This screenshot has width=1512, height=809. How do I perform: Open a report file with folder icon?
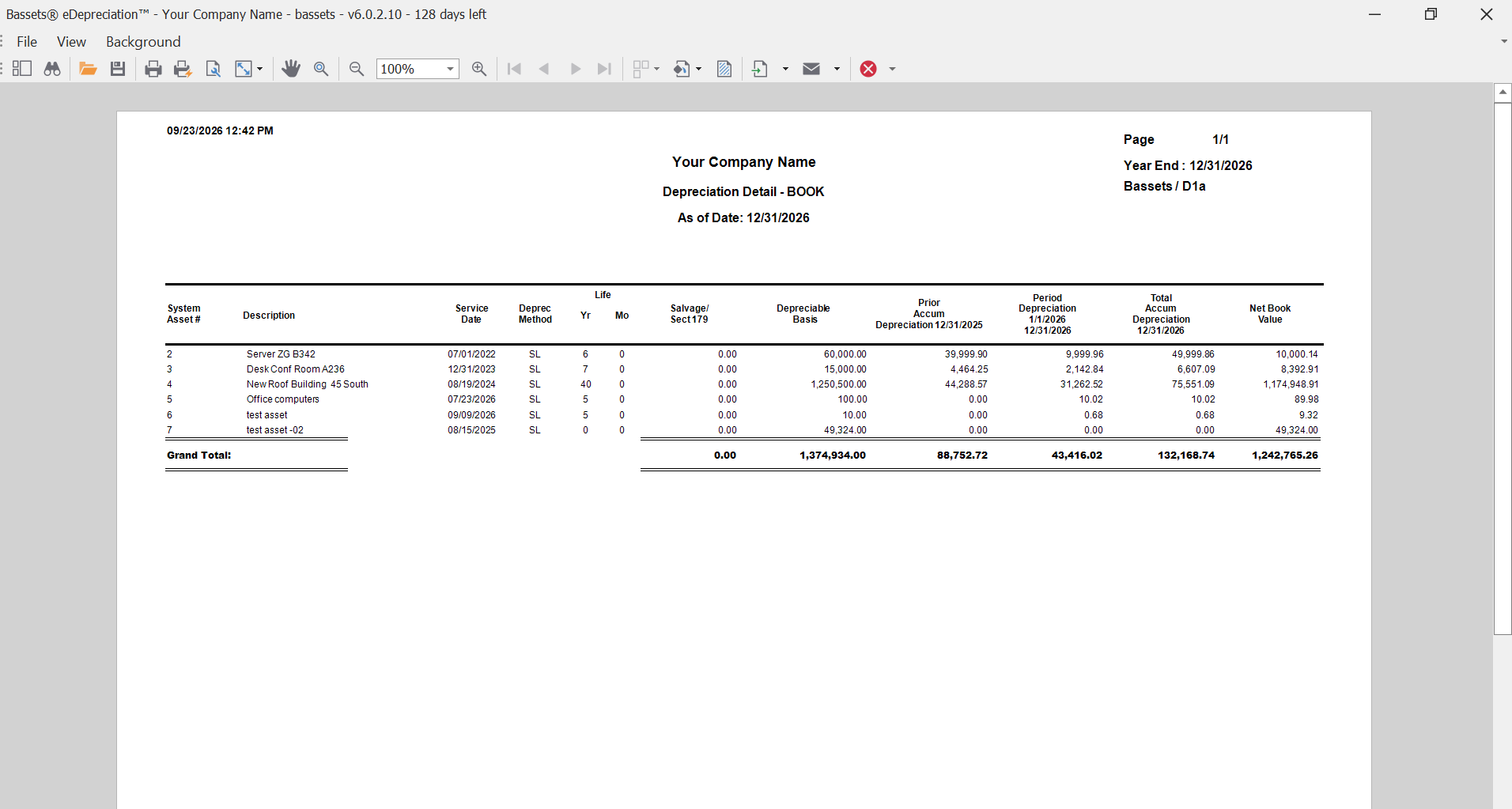(88, 69)
